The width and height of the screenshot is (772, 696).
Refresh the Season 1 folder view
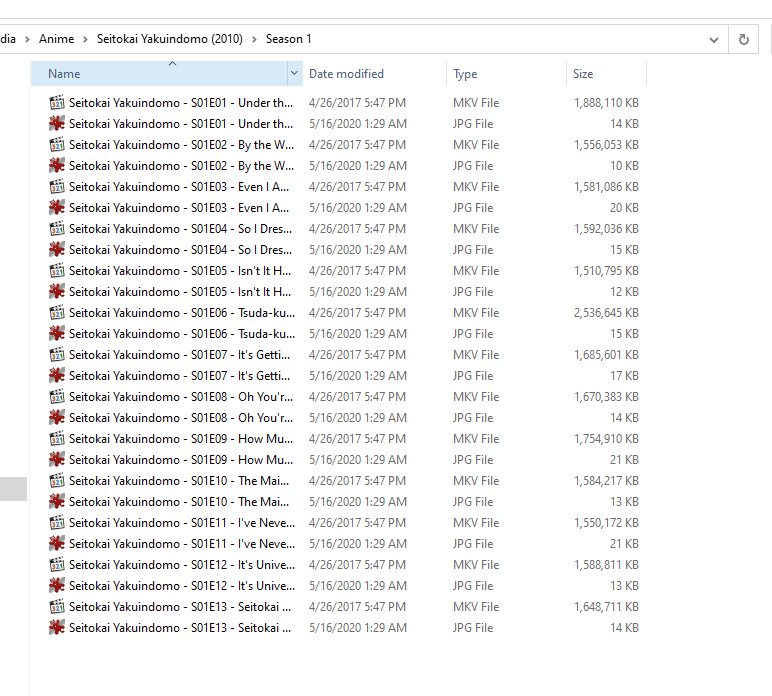pyautogui.click(x=744, y=39)
